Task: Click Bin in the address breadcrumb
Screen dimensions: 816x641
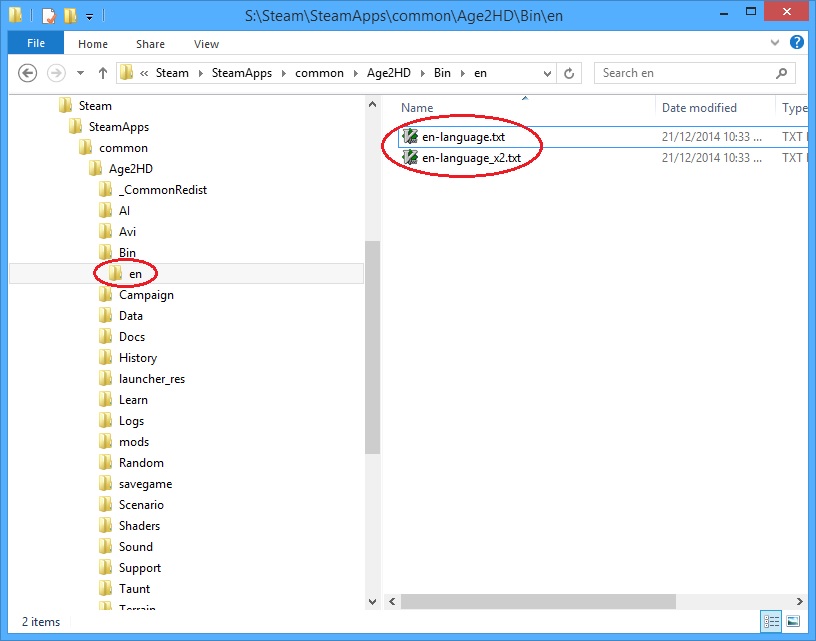Action: click(442, 73)
